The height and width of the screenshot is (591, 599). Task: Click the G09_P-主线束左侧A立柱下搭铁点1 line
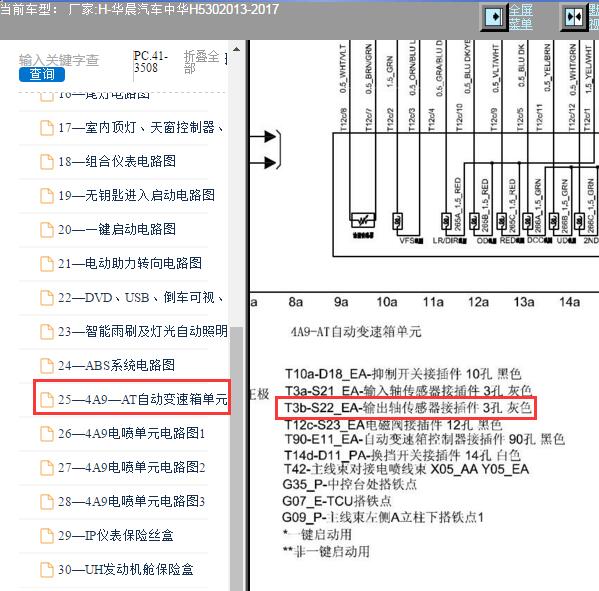point(383,517)
